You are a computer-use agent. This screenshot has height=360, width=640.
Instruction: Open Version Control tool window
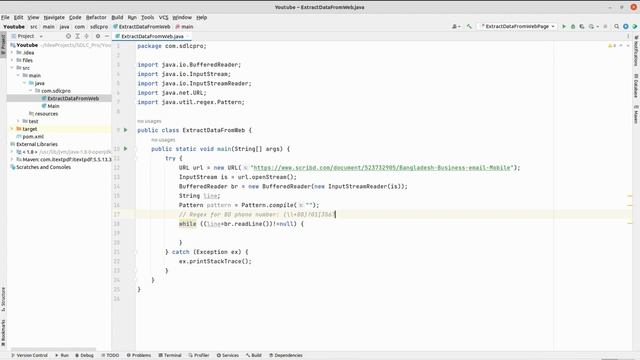coord(29,356)
